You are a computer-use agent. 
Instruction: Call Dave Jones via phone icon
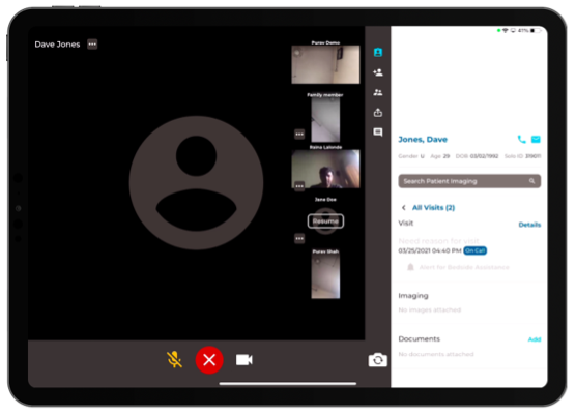[521, 140]
